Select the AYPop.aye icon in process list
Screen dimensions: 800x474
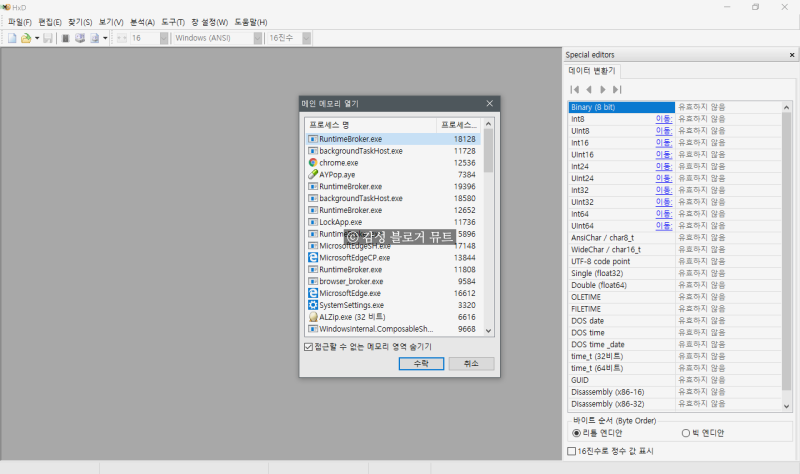313,174
